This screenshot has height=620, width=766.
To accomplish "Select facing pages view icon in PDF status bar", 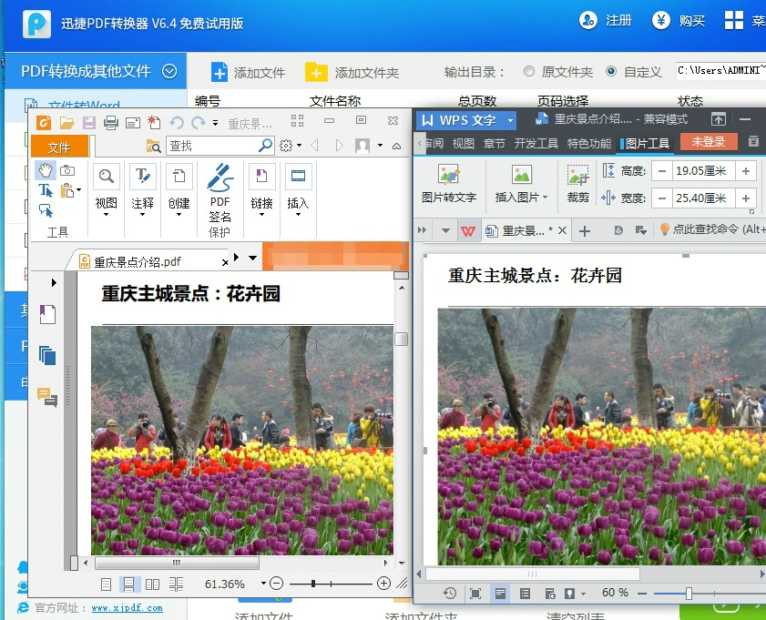I will [x=152, y=584].
